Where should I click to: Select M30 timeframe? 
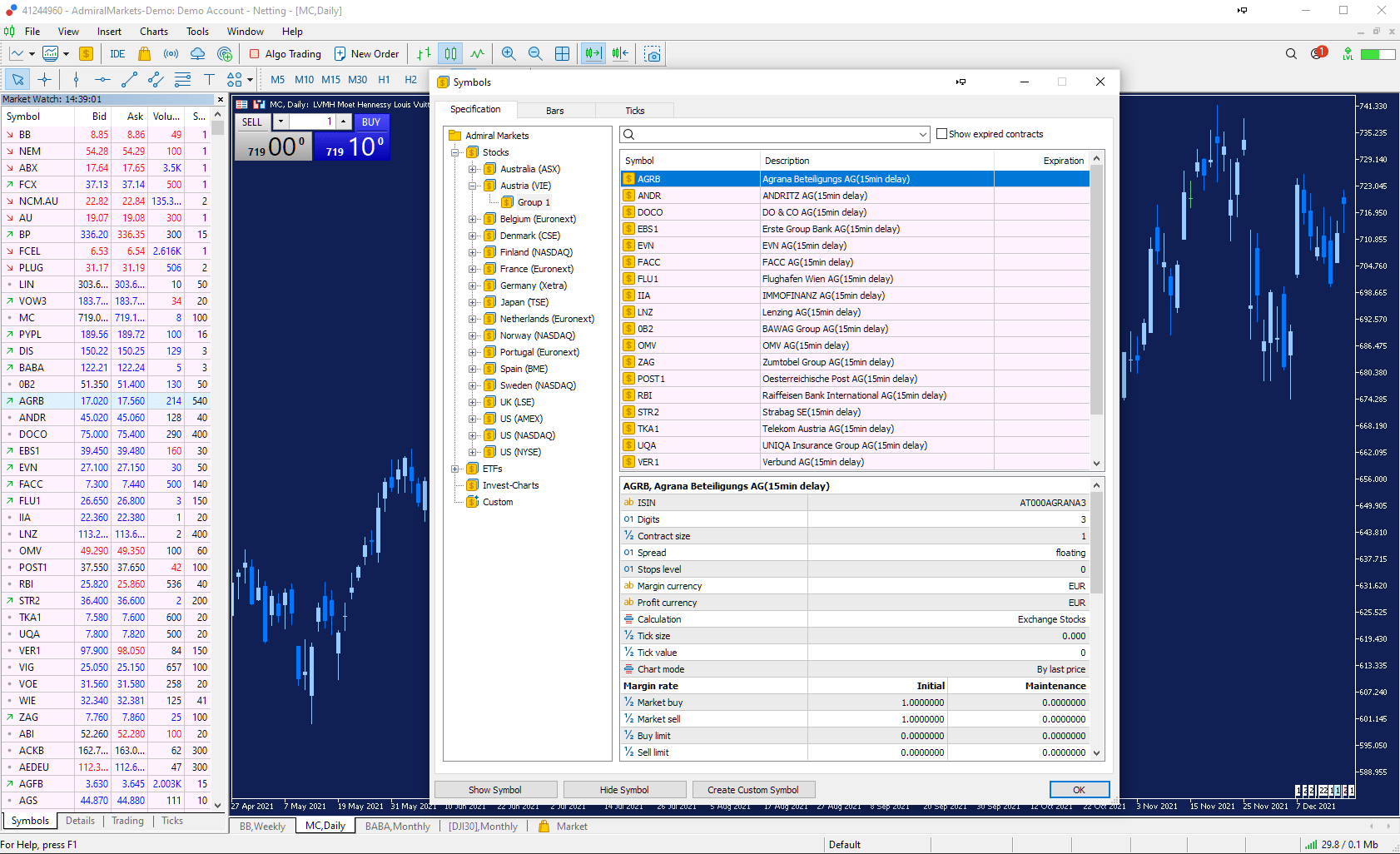[x=358, y=80]
